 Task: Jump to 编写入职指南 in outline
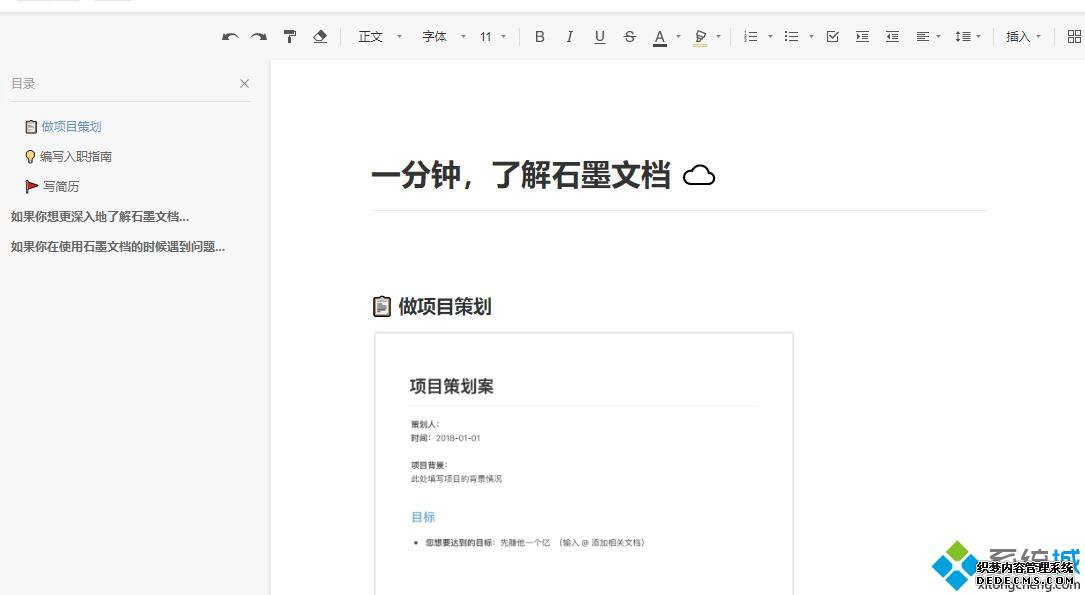pyautogui.click(x=76, y=156)
